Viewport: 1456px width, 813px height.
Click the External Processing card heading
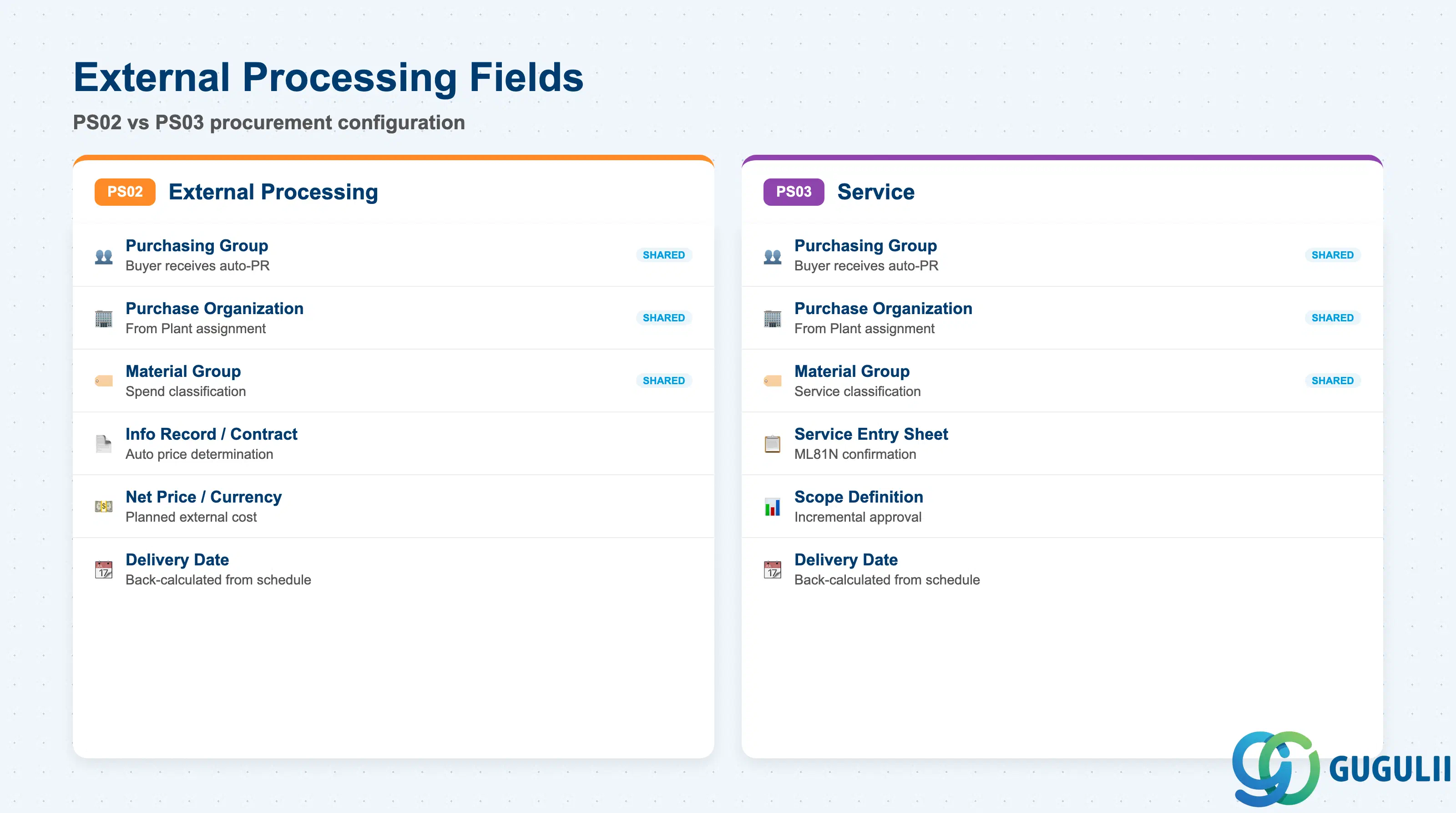click(273, 192)
